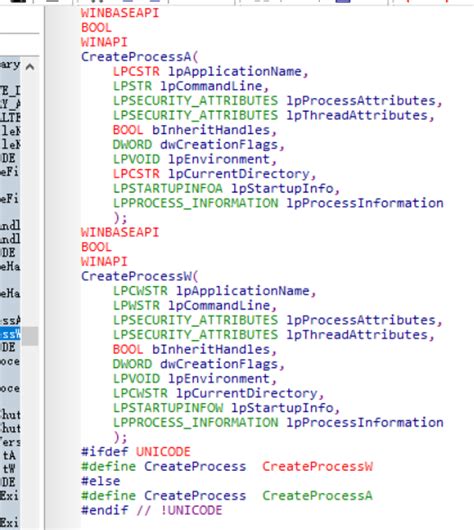Select the symbol entry showing E_I
This screenshot has height=530, width=474.
click(x=10, y=91)
